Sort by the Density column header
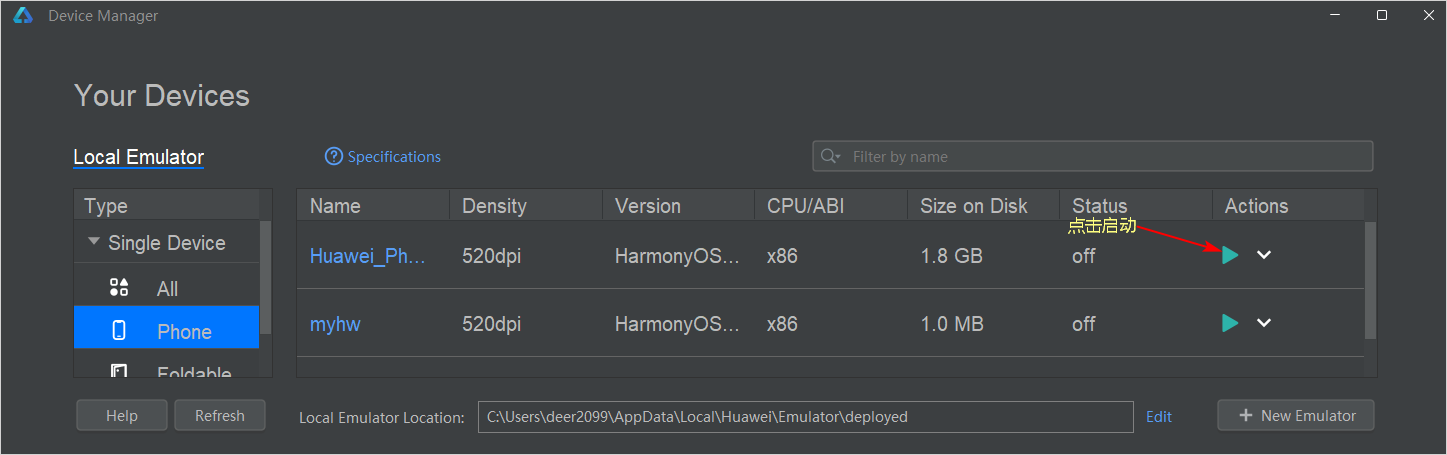1447x455 pixels. tap(526, 206)
